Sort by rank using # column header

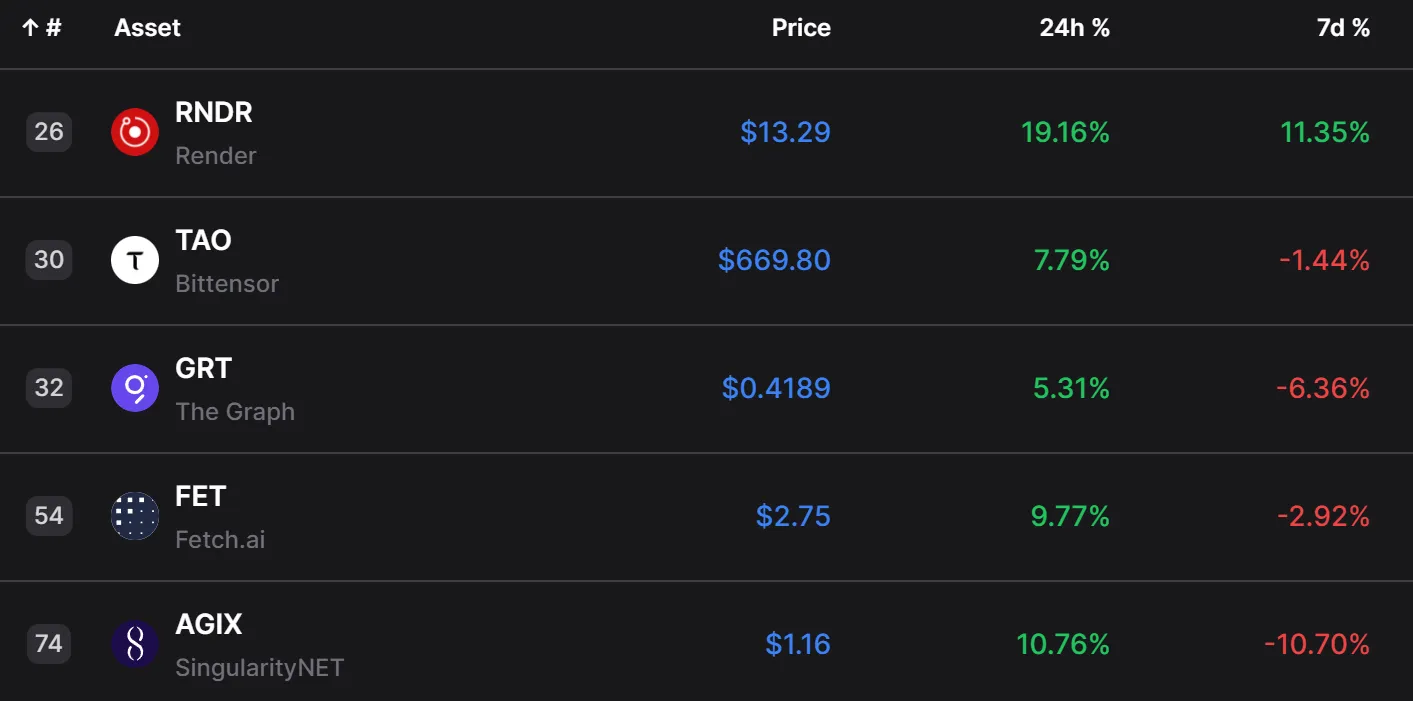pos(42,28)
